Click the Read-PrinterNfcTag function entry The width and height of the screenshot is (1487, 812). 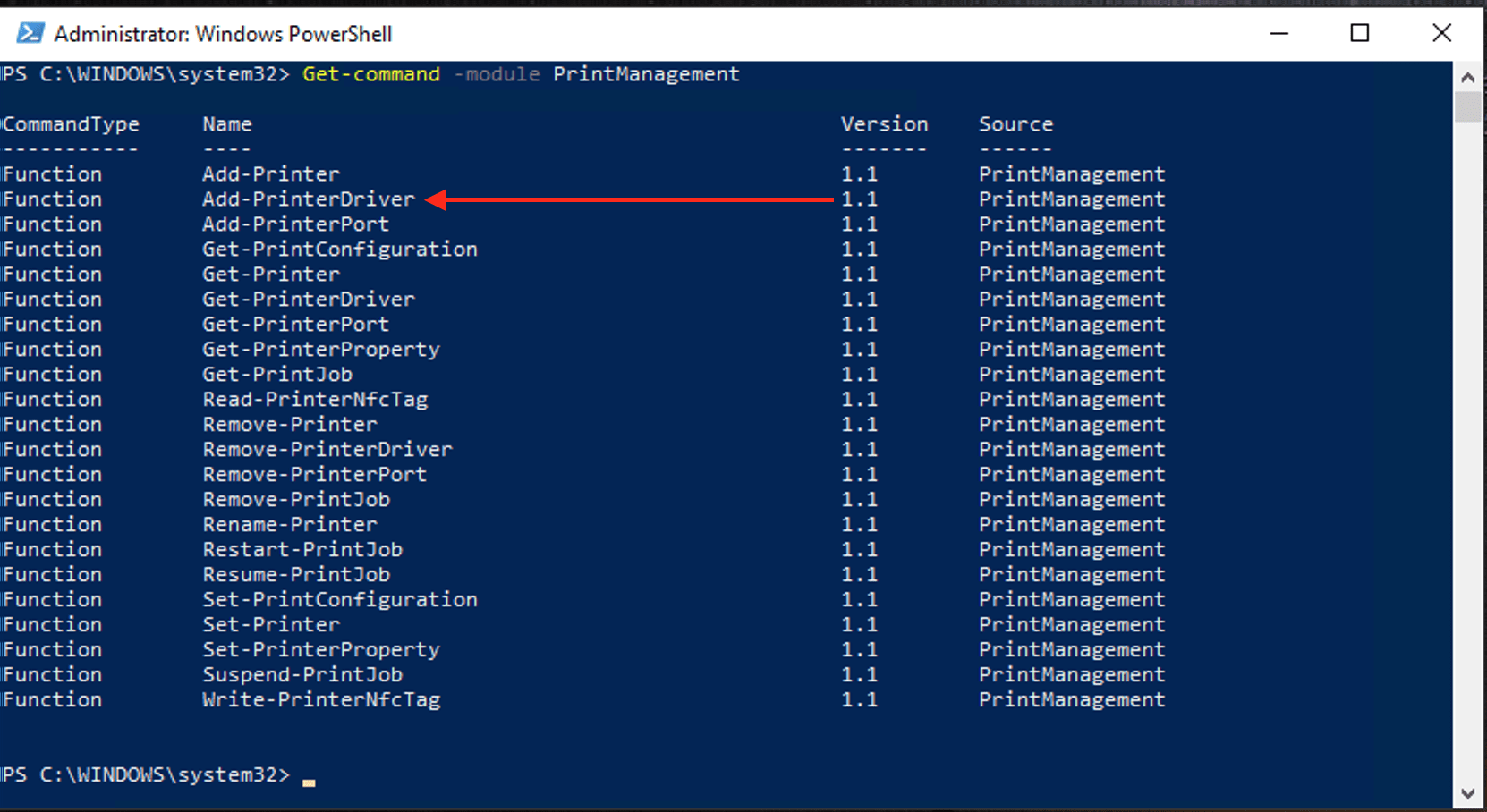click(315, 400)
